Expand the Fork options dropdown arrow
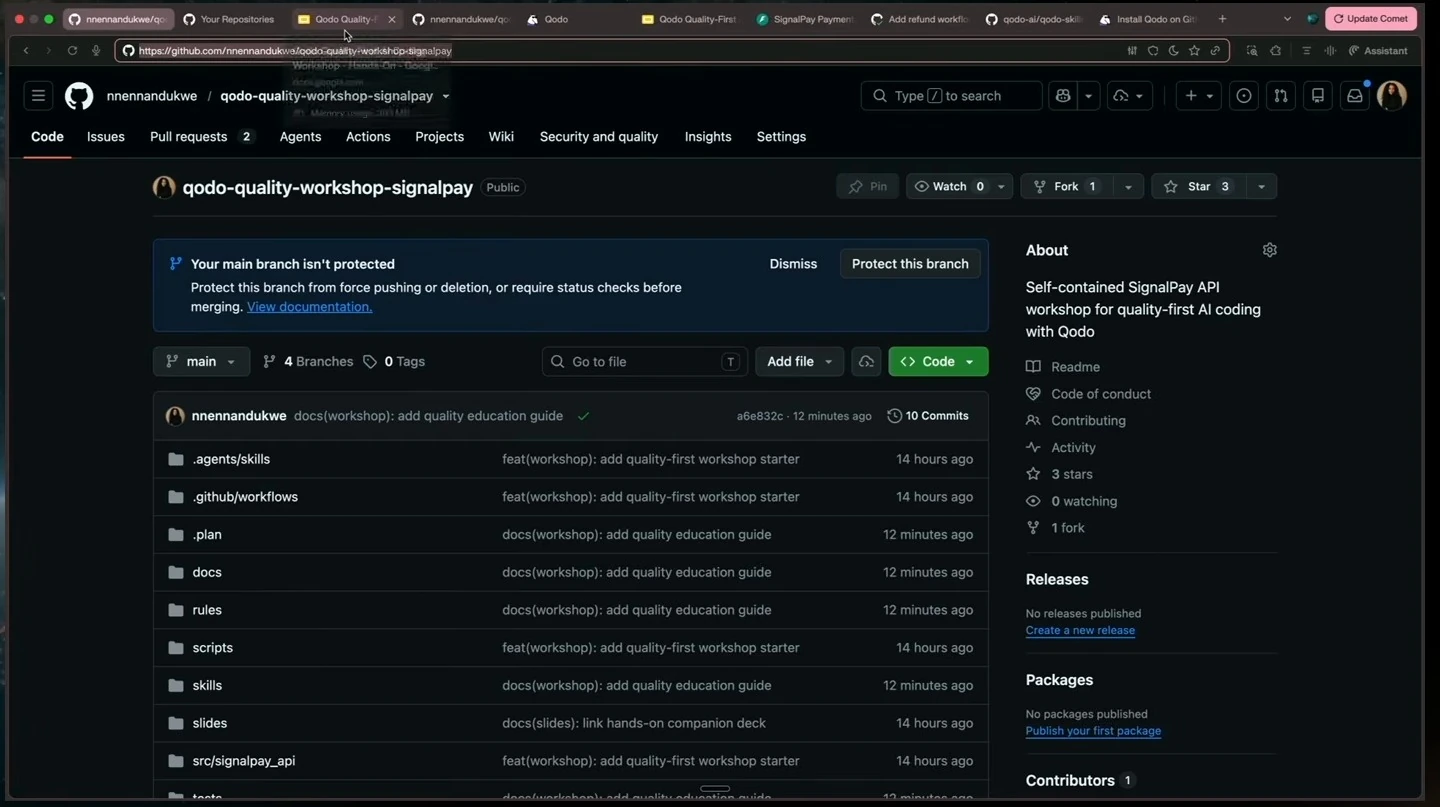1440x807 pixels. tap(1128, 187)
